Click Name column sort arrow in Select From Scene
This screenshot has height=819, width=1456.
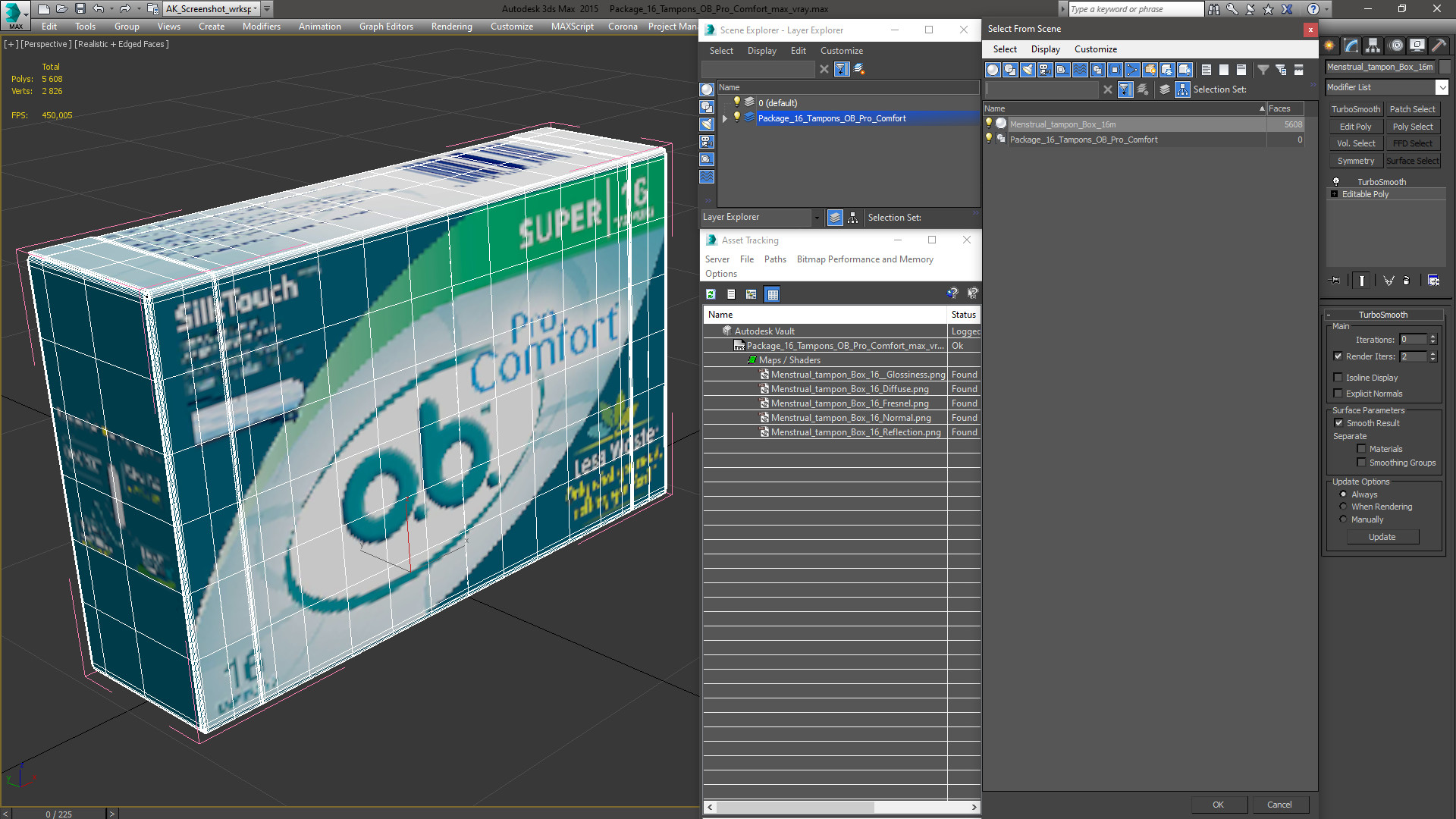1262,108
